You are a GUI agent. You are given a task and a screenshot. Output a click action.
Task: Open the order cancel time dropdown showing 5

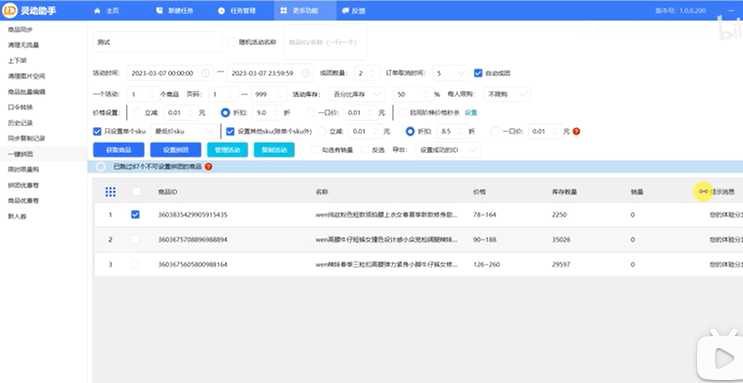pos(449,73)
